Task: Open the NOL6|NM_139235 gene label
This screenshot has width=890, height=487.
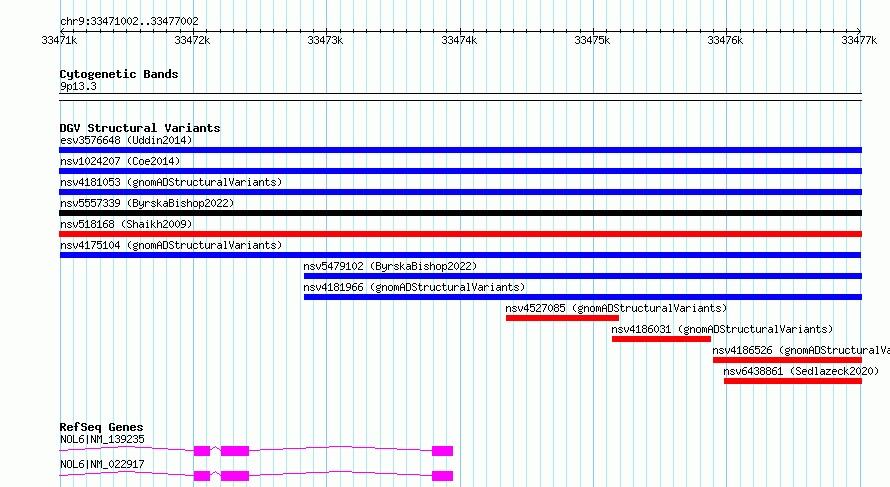Action: (x=102, y=439)
